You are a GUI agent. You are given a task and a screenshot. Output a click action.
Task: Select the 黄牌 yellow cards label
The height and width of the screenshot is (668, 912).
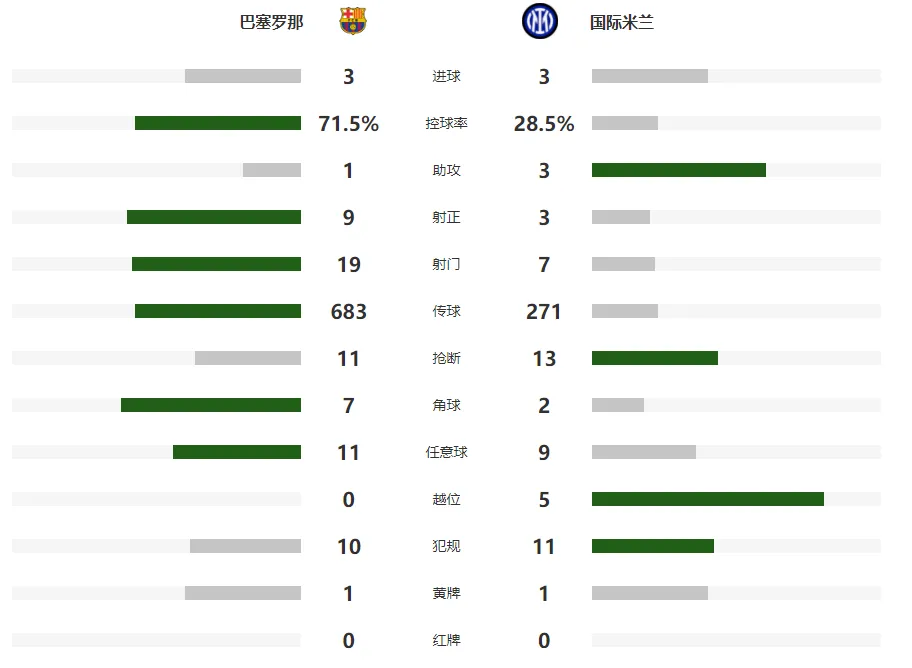[x=446, y=593]
